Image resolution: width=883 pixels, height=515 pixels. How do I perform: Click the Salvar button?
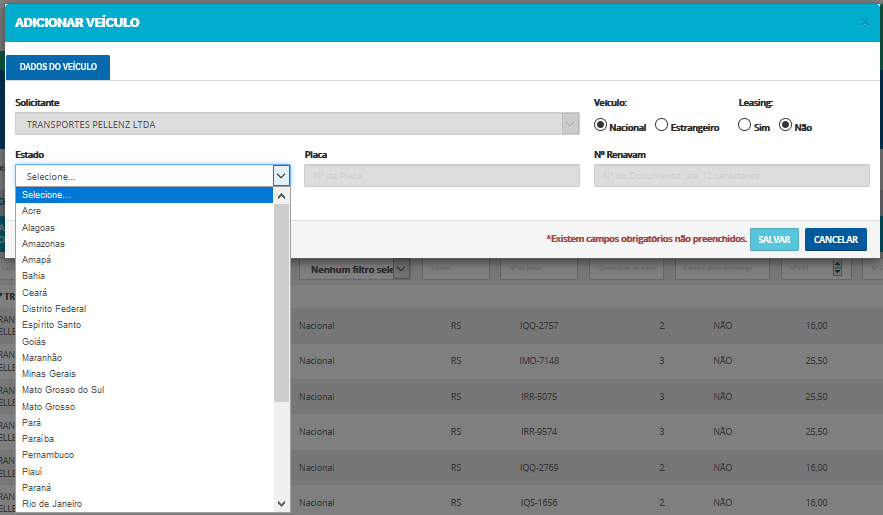tap(774, 240)
